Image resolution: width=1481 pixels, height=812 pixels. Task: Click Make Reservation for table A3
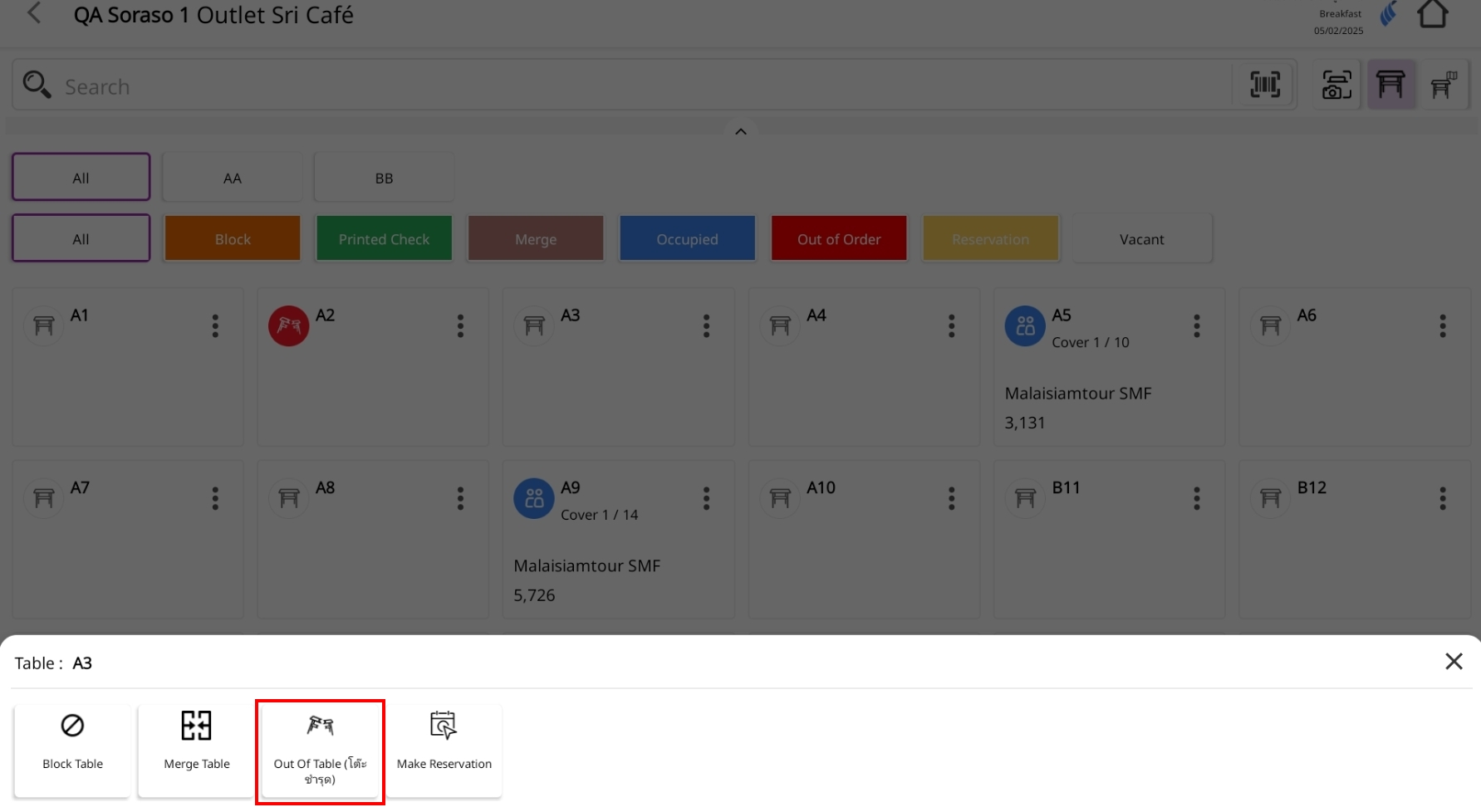[x=444, y=751]
